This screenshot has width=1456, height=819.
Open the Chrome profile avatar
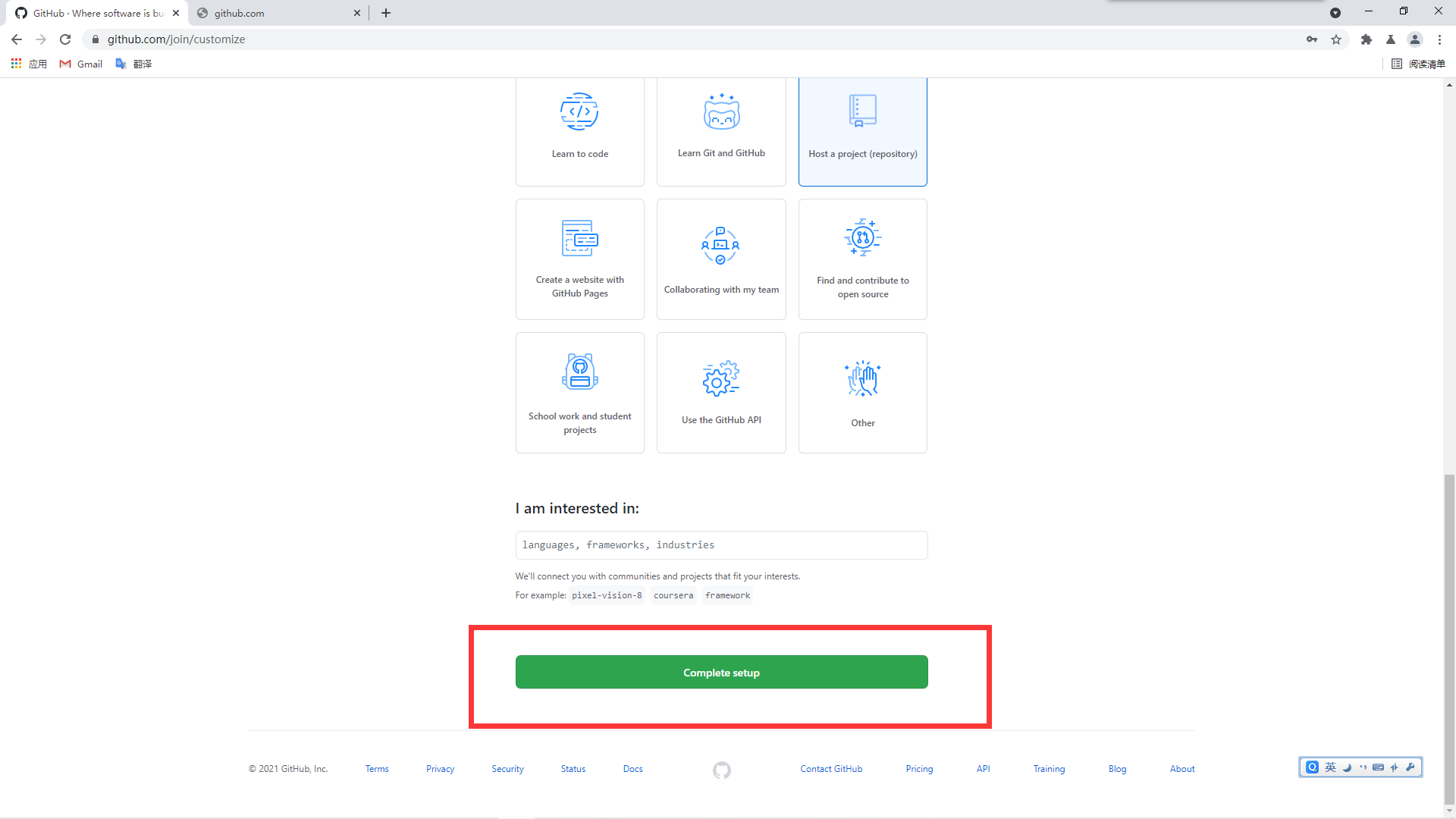[x=1415, y=39]
